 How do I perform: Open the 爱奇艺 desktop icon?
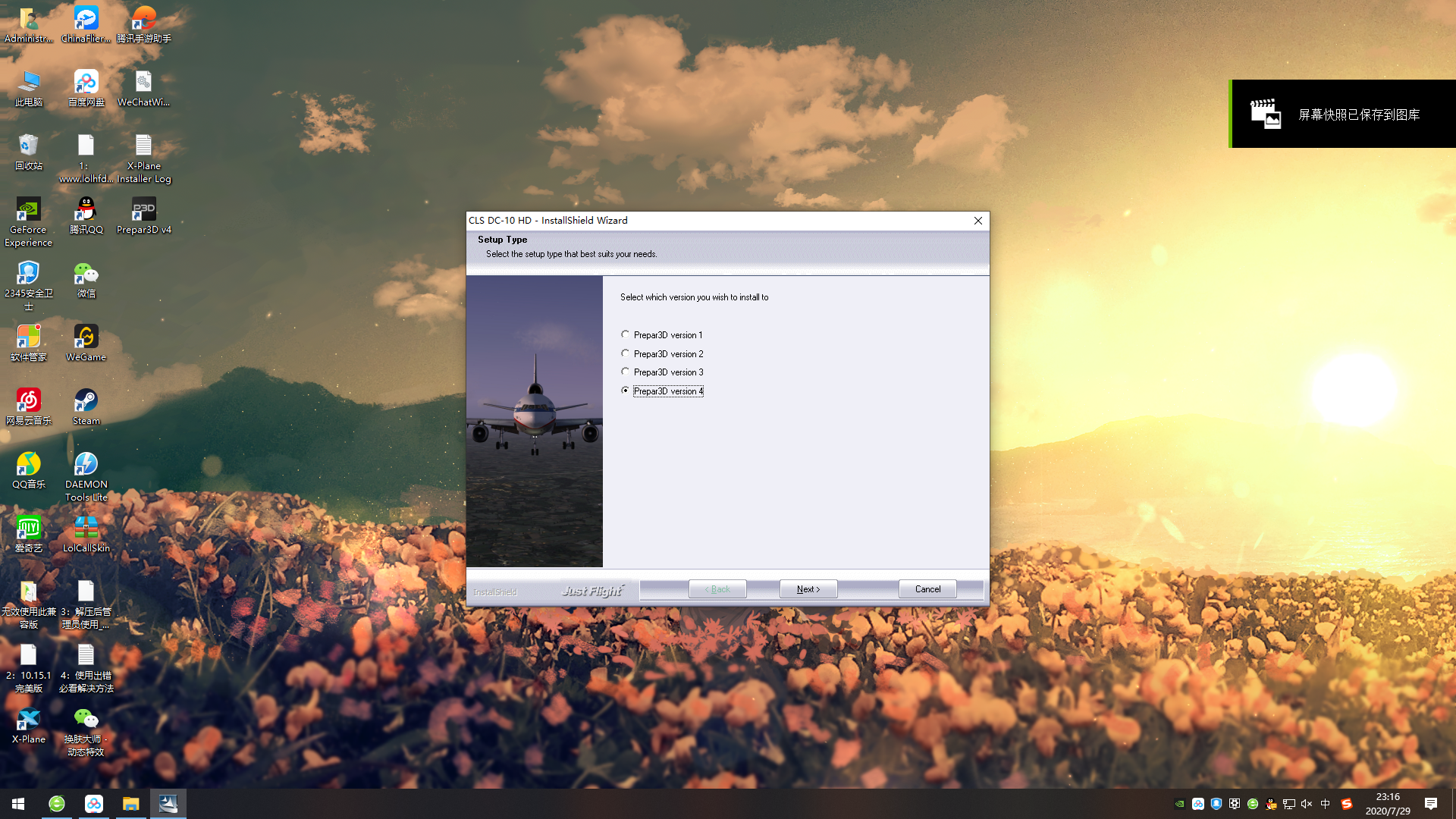(28, 535)
